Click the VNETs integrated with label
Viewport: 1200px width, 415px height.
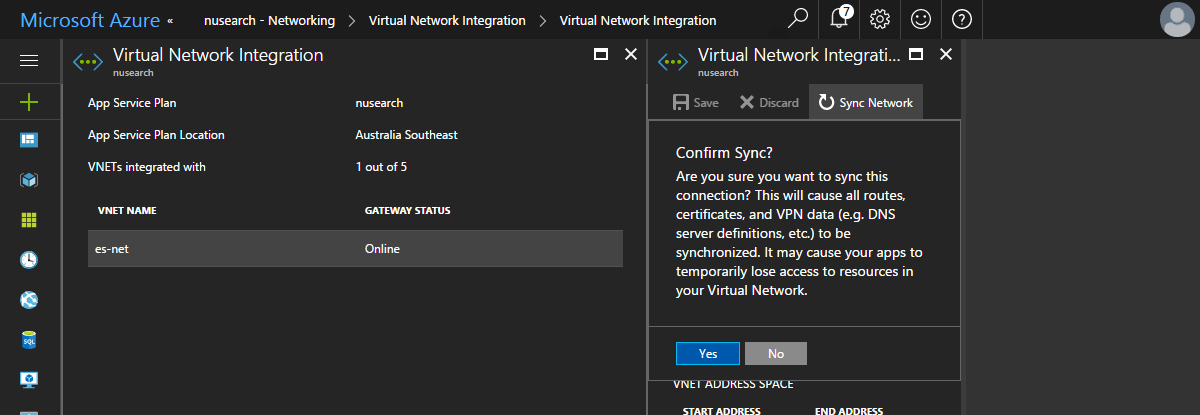147,167
